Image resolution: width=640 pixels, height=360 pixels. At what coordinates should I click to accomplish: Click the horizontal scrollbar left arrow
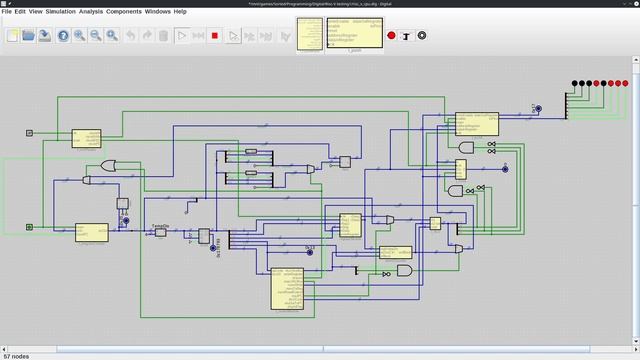pyautogui.click(x=4, y=349)
